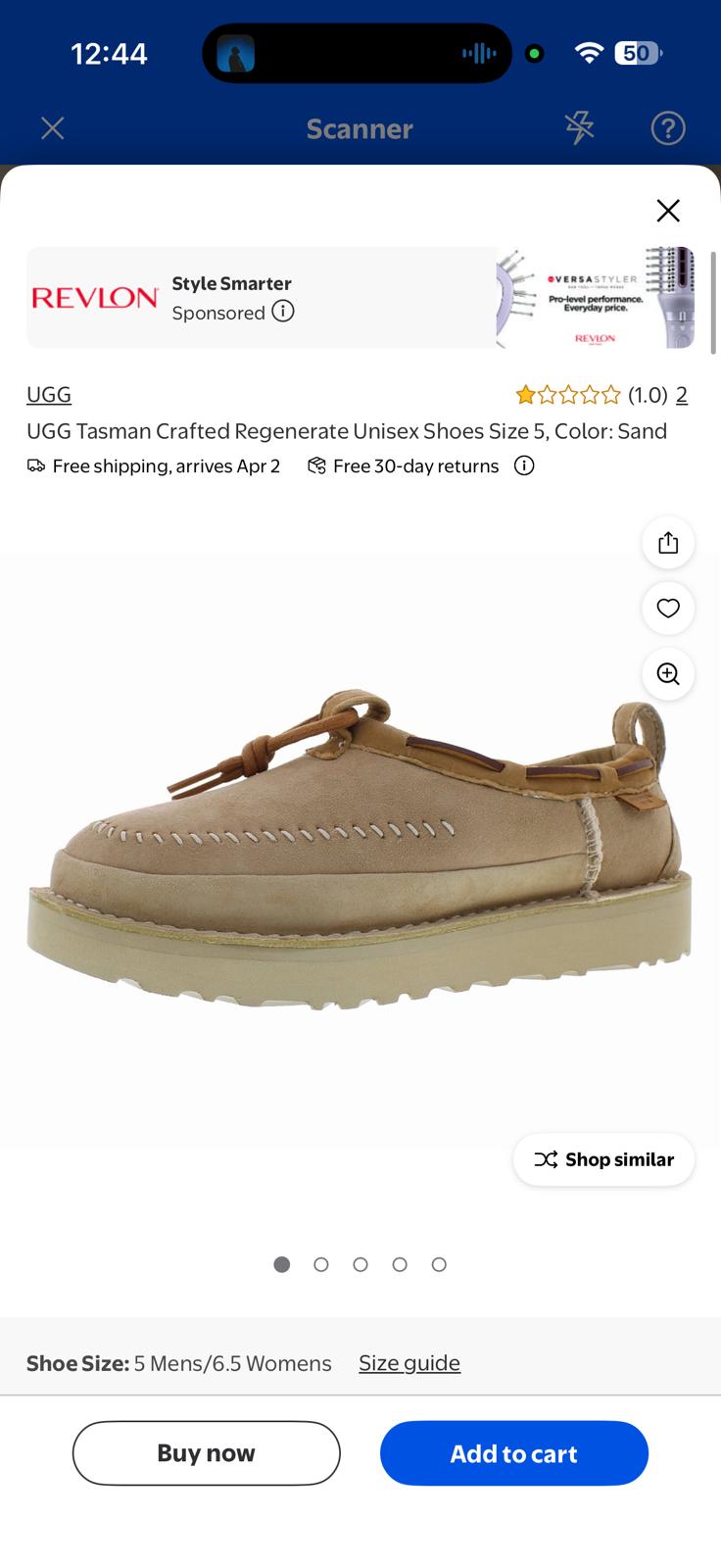Dismiss the product sheet with X icon
Screen dimensions: 721x1568
(668, 211)
